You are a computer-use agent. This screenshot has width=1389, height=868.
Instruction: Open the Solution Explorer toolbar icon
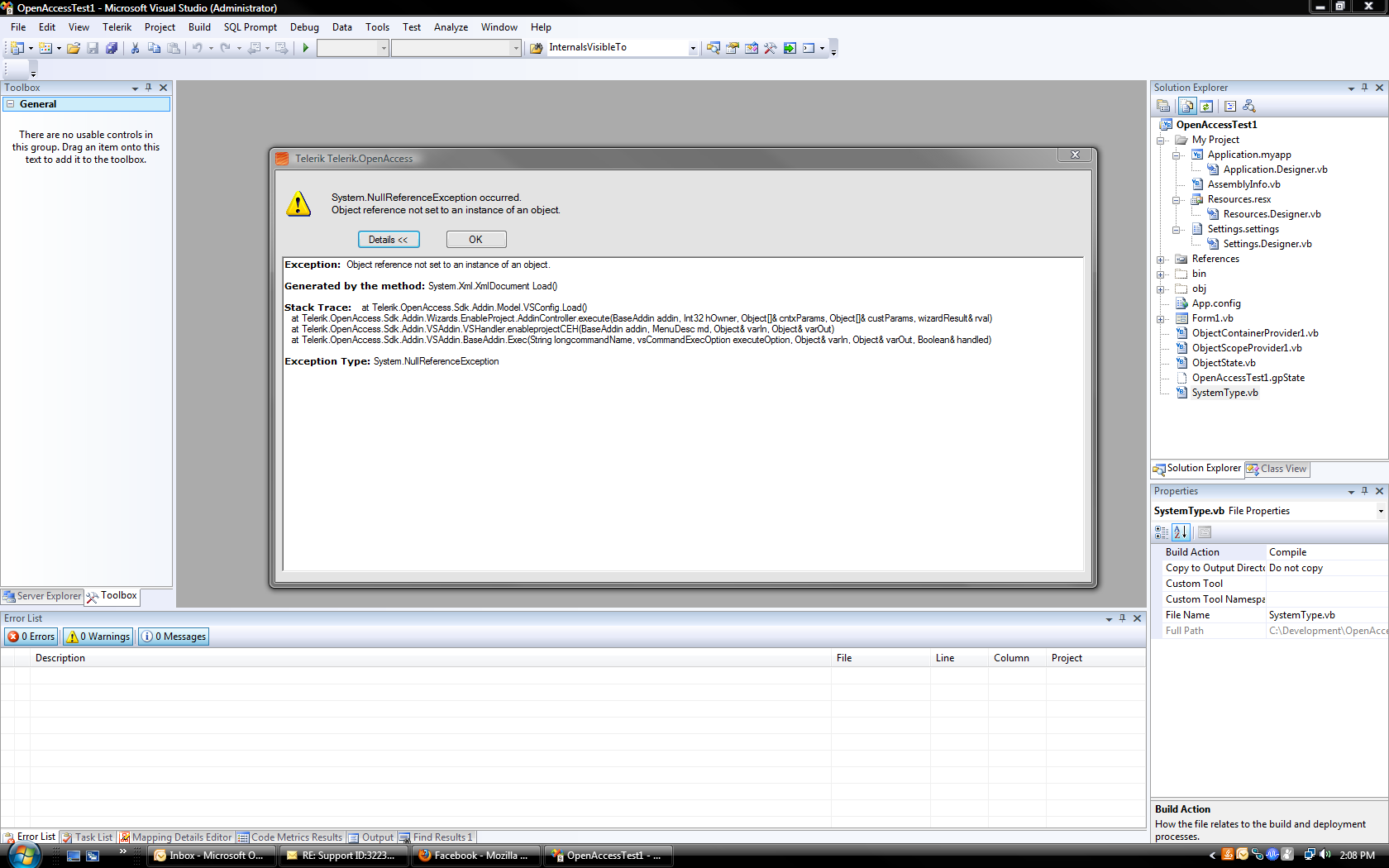713,48
